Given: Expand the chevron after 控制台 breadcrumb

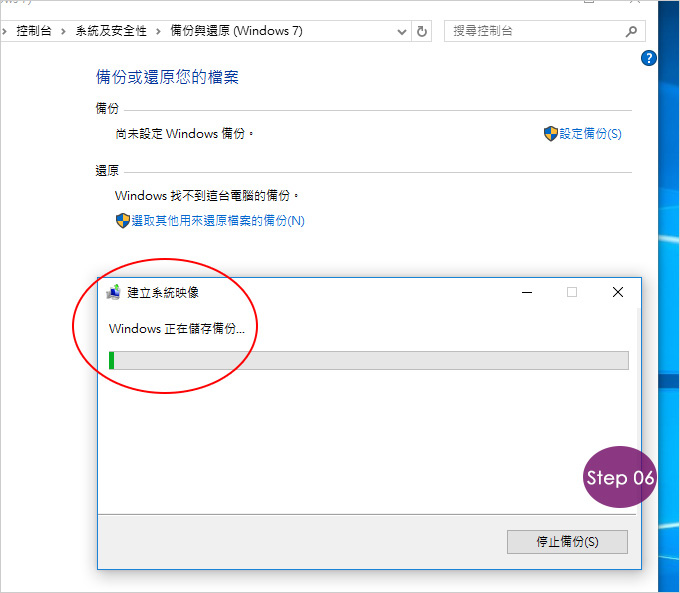Looking at the screenshot, I should 64,31.
